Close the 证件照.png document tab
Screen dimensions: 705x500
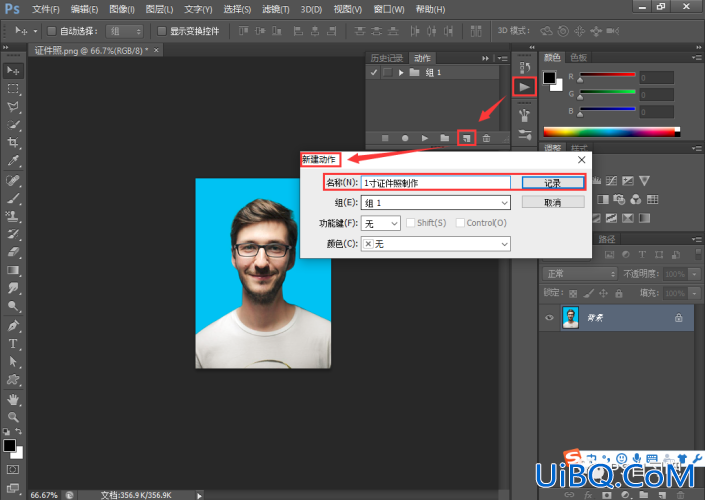(x=156, y=50)
